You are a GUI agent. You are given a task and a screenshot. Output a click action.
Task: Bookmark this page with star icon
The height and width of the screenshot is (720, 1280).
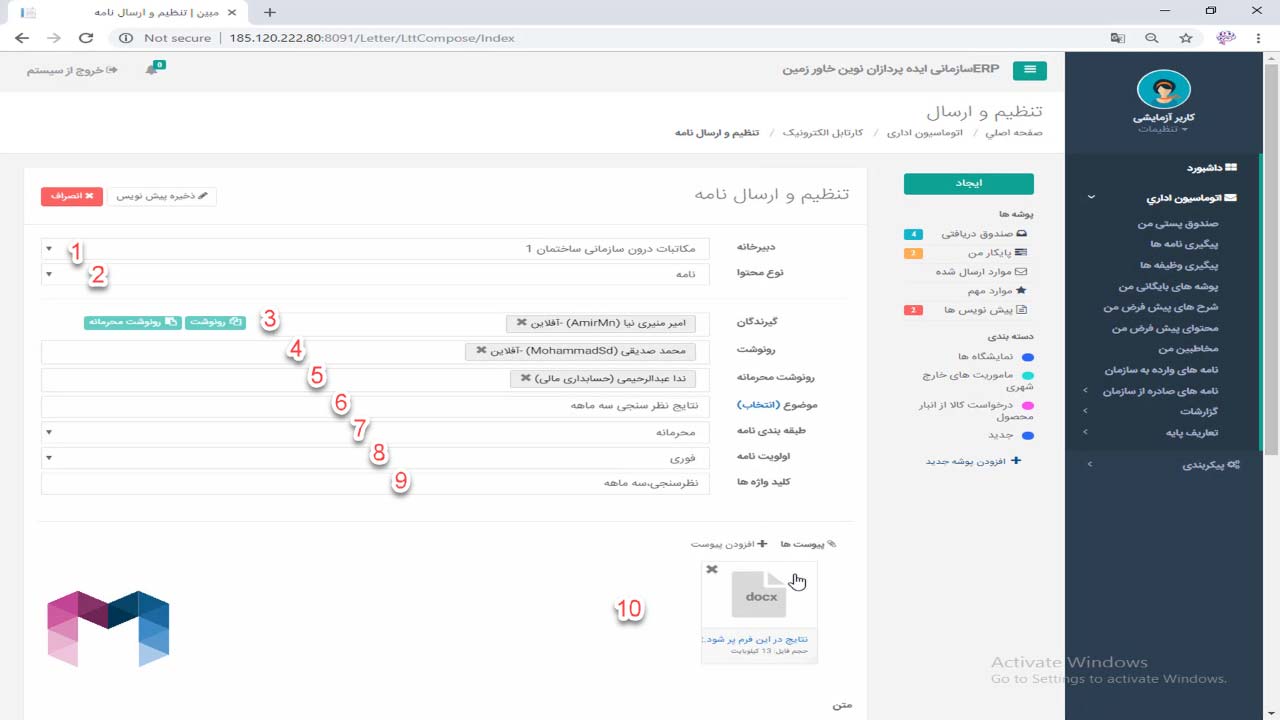point(1186,38)
